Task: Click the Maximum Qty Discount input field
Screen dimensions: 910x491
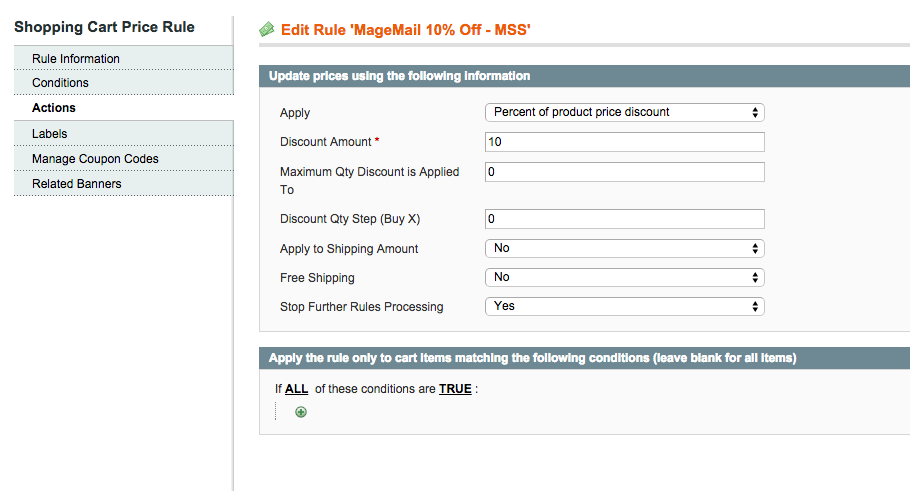Action: point(624,172)
